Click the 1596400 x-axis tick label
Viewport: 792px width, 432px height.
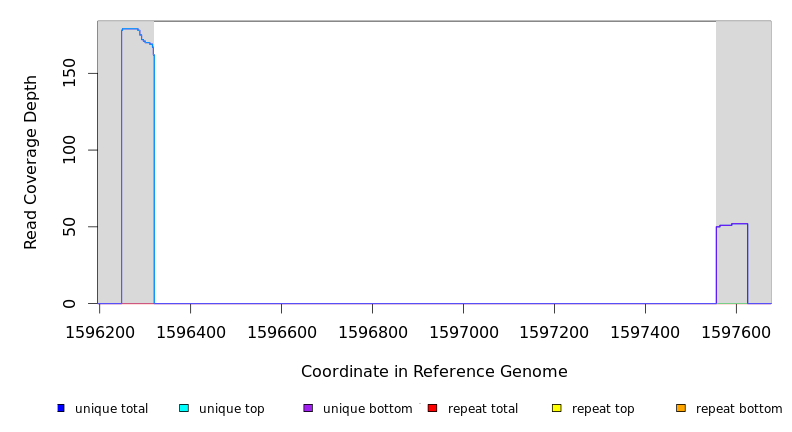190,331
